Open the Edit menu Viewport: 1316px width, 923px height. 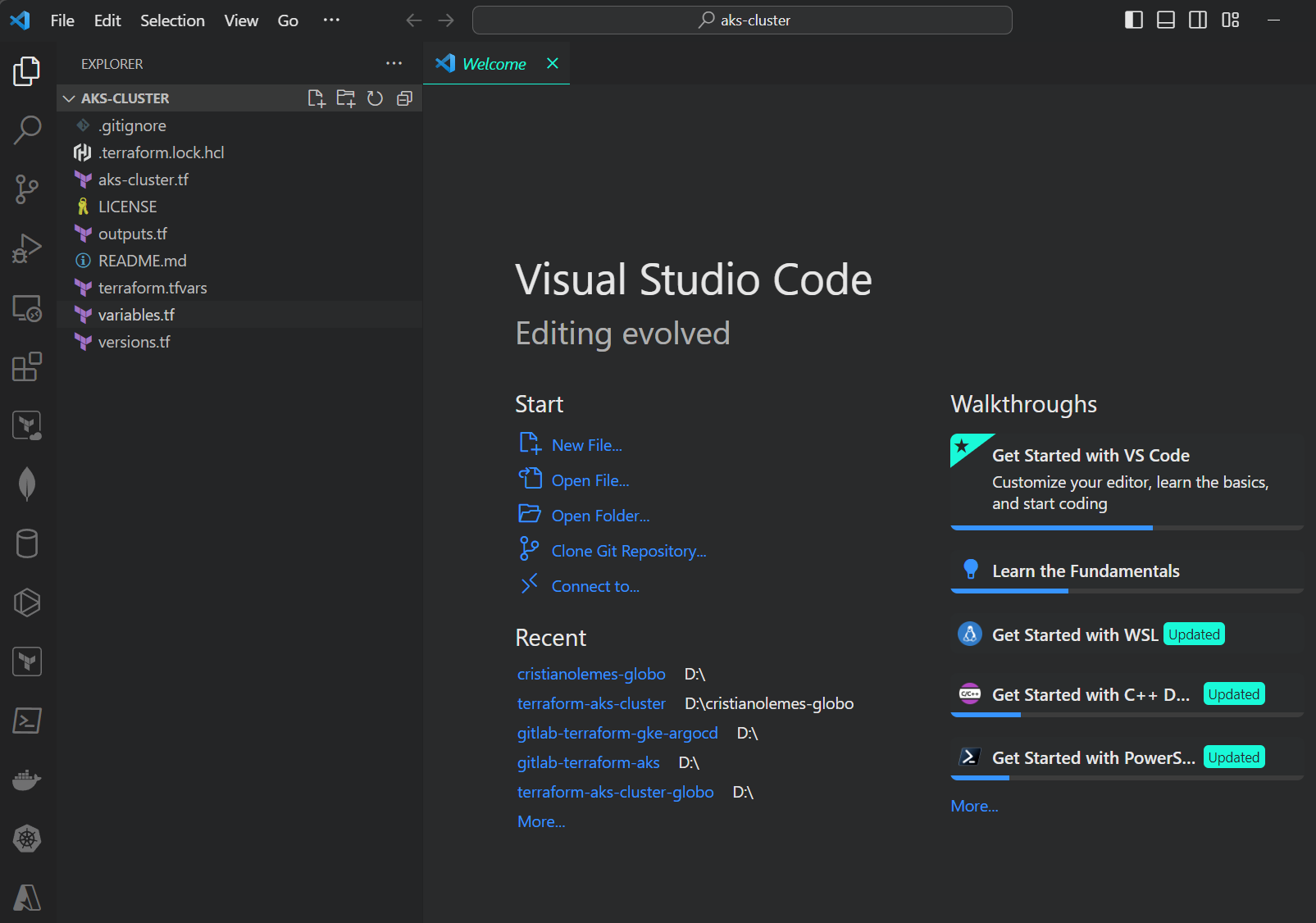point(107,20)
